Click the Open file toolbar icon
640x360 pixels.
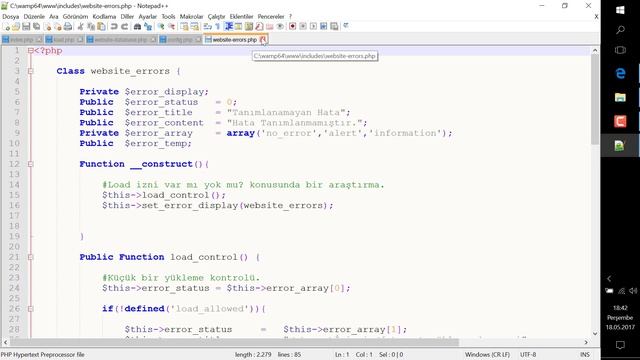click(x=16, y=27)
